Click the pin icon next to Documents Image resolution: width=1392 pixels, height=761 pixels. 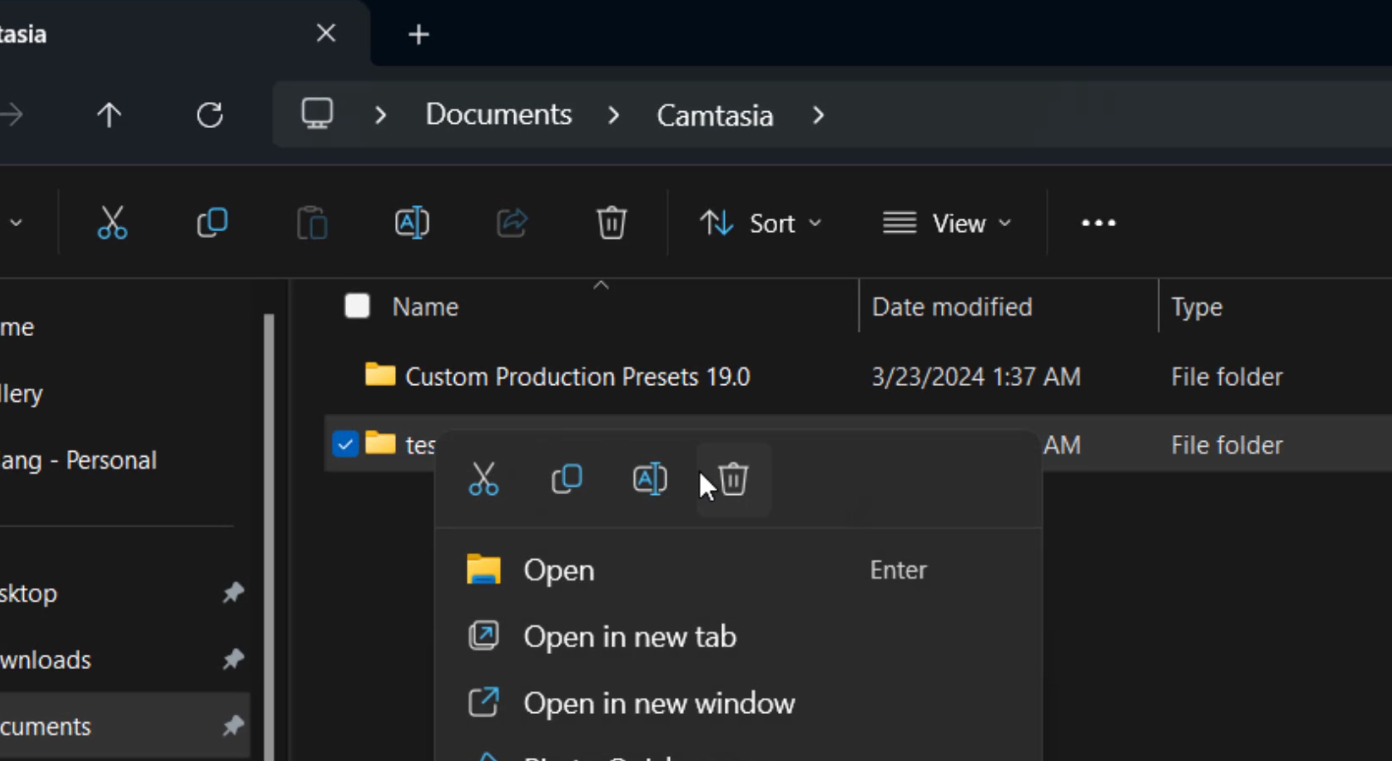pyautogui.click(x=232, y=725)
